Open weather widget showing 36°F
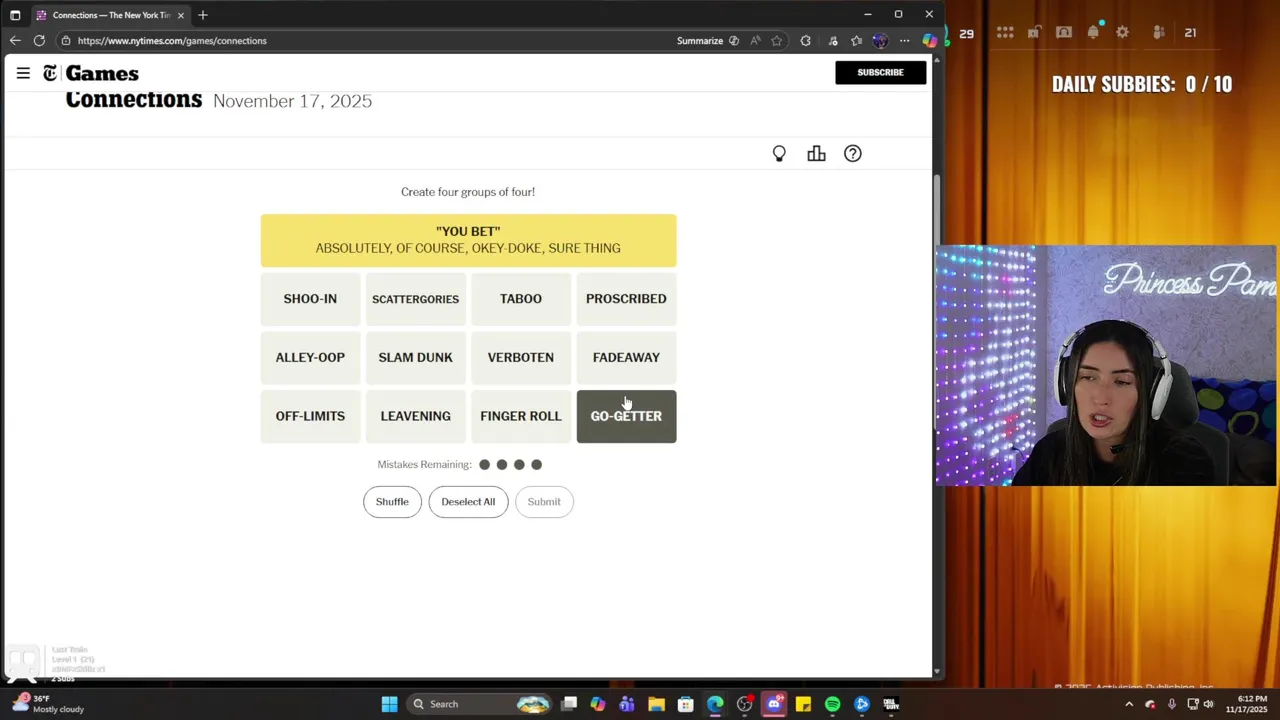 [48, 704]
